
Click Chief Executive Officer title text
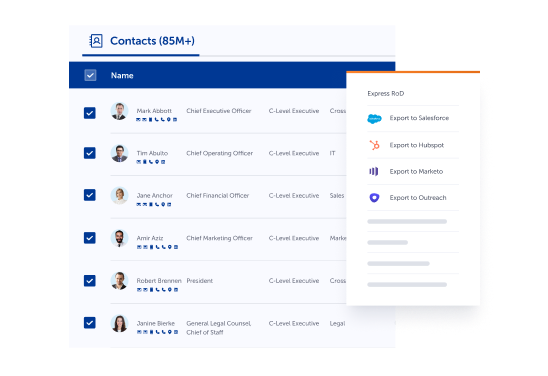[x=219, y=111]
